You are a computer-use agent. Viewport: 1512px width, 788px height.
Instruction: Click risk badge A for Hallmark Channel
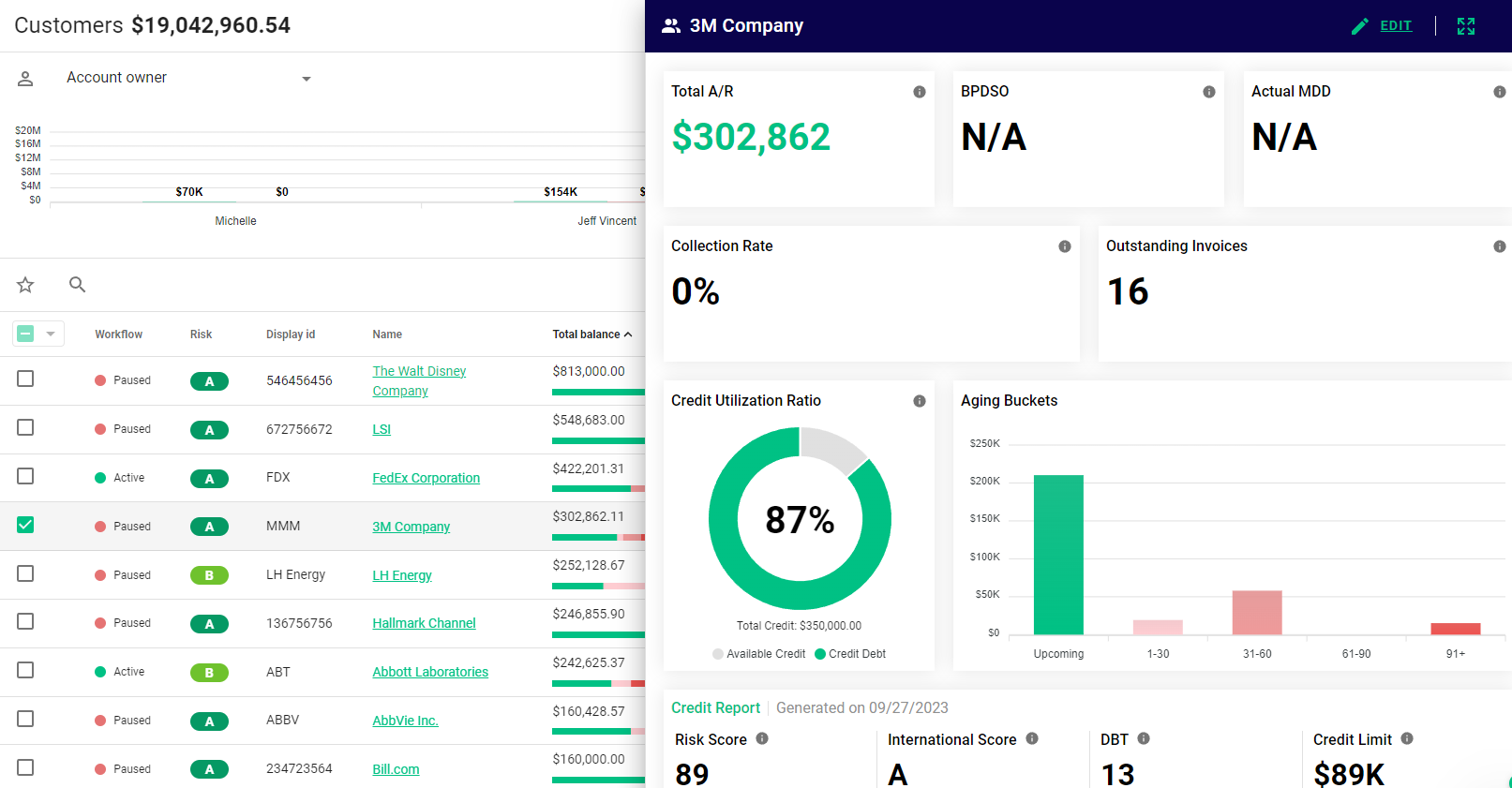point(209,624)
